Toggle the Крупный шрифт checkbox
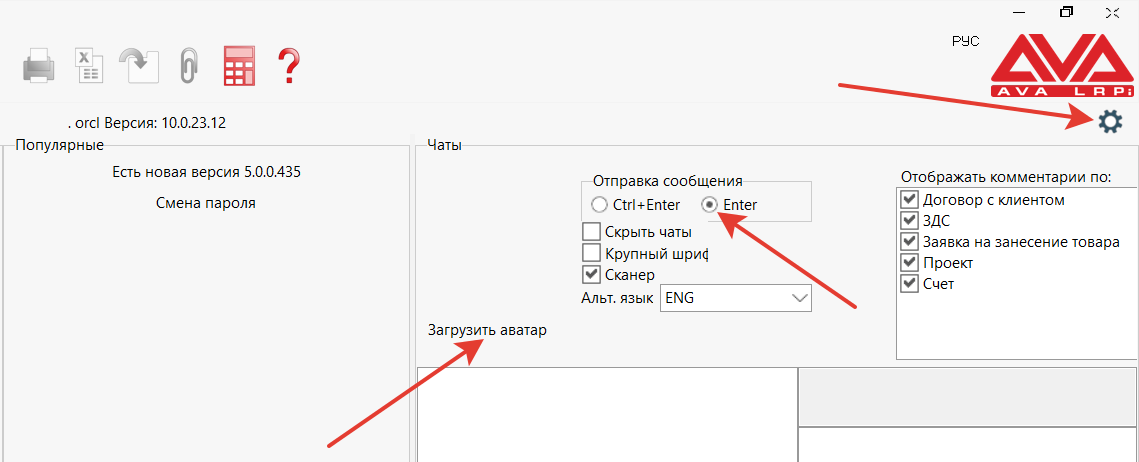Viewport: 1139px width, 462px height. point(591,253)
